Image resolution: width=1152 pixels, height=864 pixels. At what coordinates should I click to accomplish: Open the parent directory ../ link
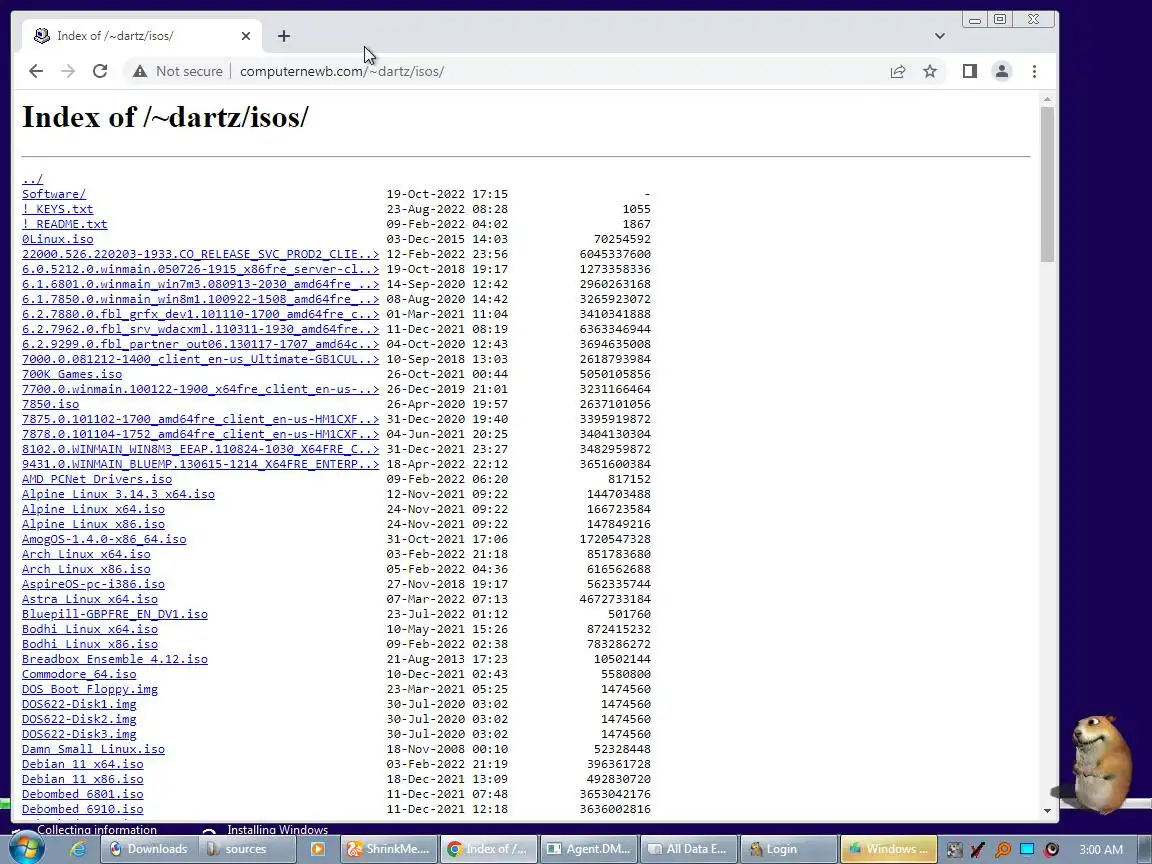click(32, 179)
